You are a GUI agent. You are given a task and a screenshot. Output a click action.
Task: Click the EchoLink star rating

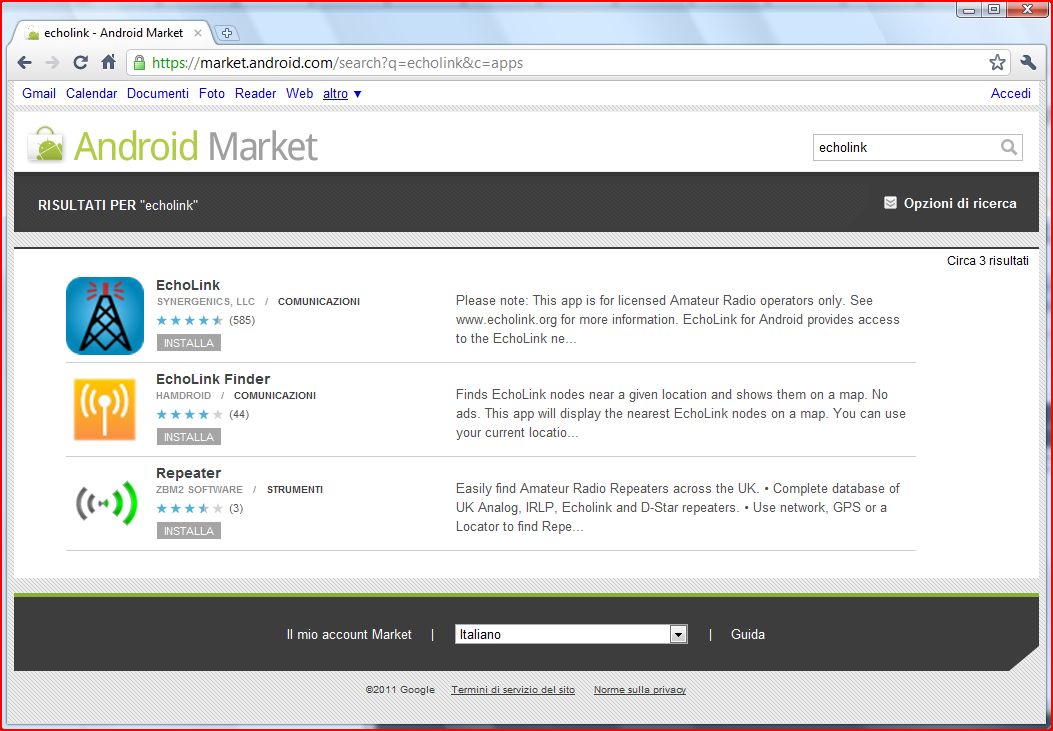(x=189, y=321)
